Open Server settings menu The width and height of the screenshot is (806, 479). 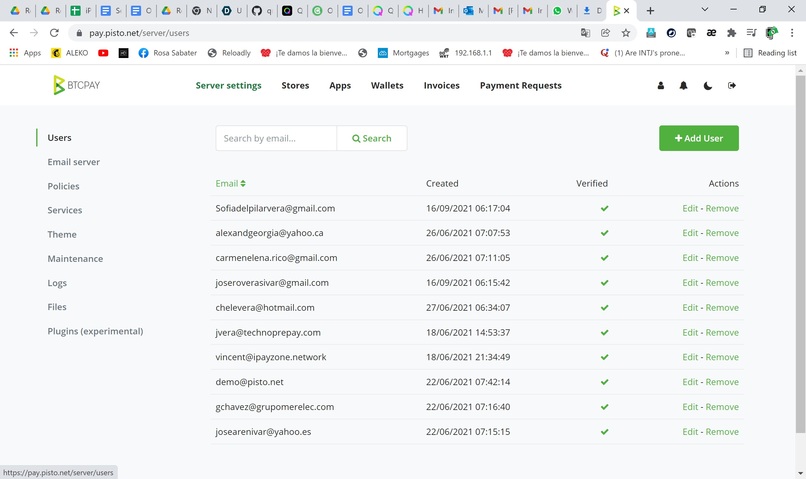click(228, 85)
